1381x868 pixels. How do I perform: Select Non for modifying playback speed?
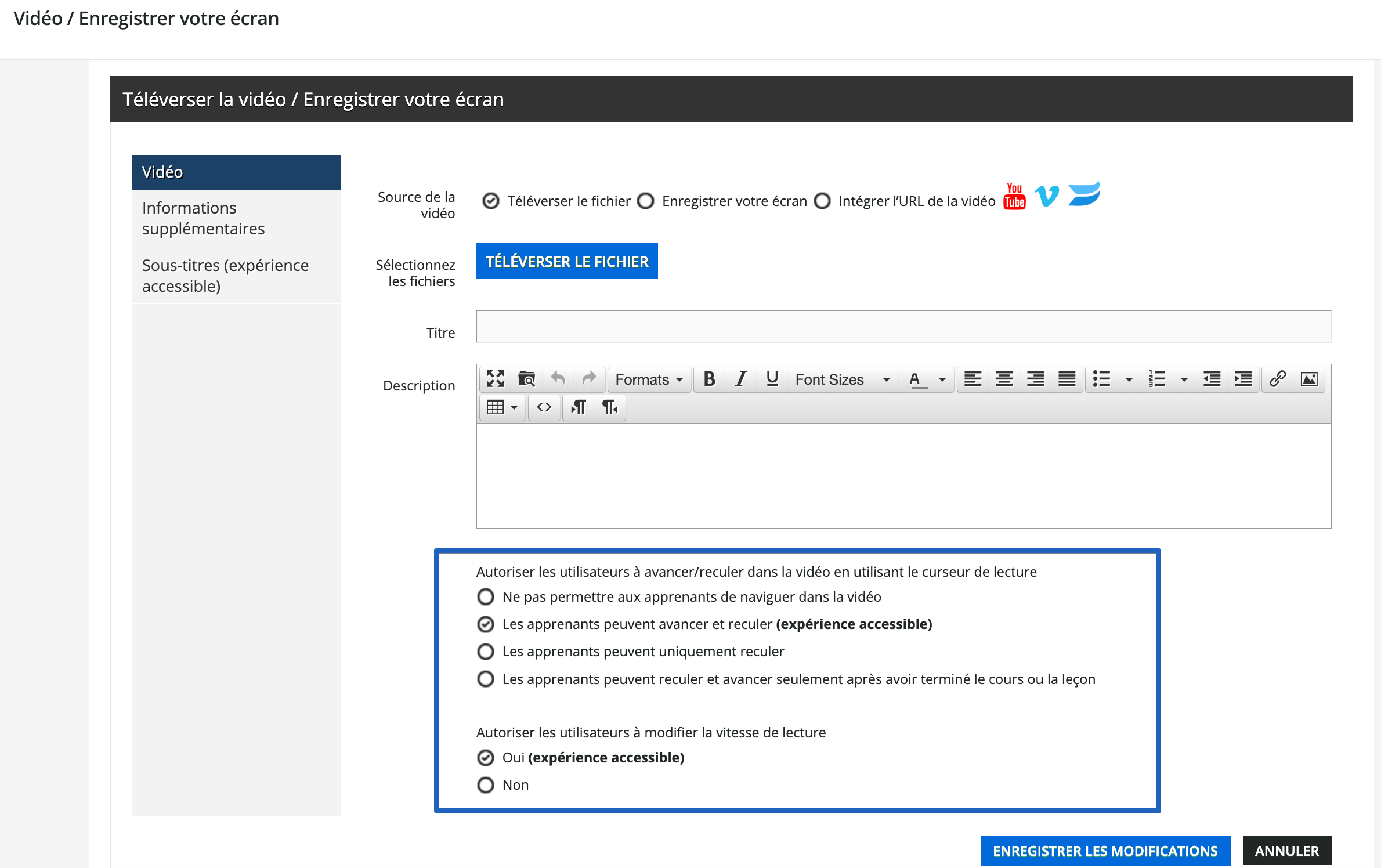[485, 784]
